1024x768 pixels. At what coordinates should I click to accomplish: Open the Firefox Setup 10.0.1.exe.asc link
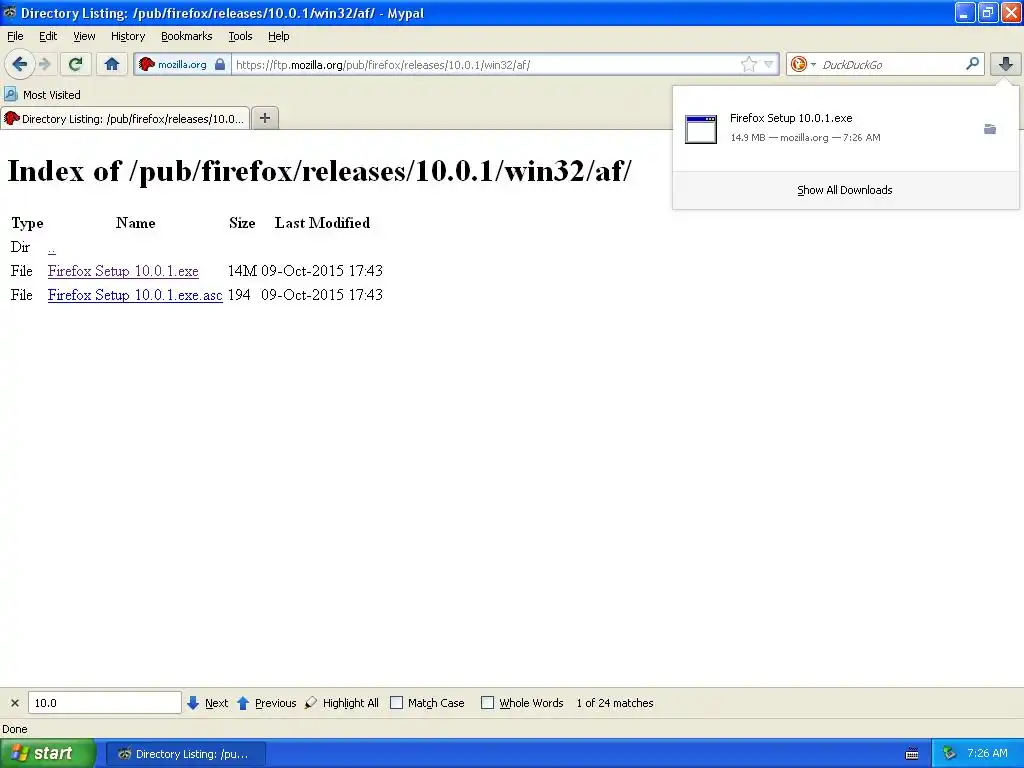click(135, 295)
